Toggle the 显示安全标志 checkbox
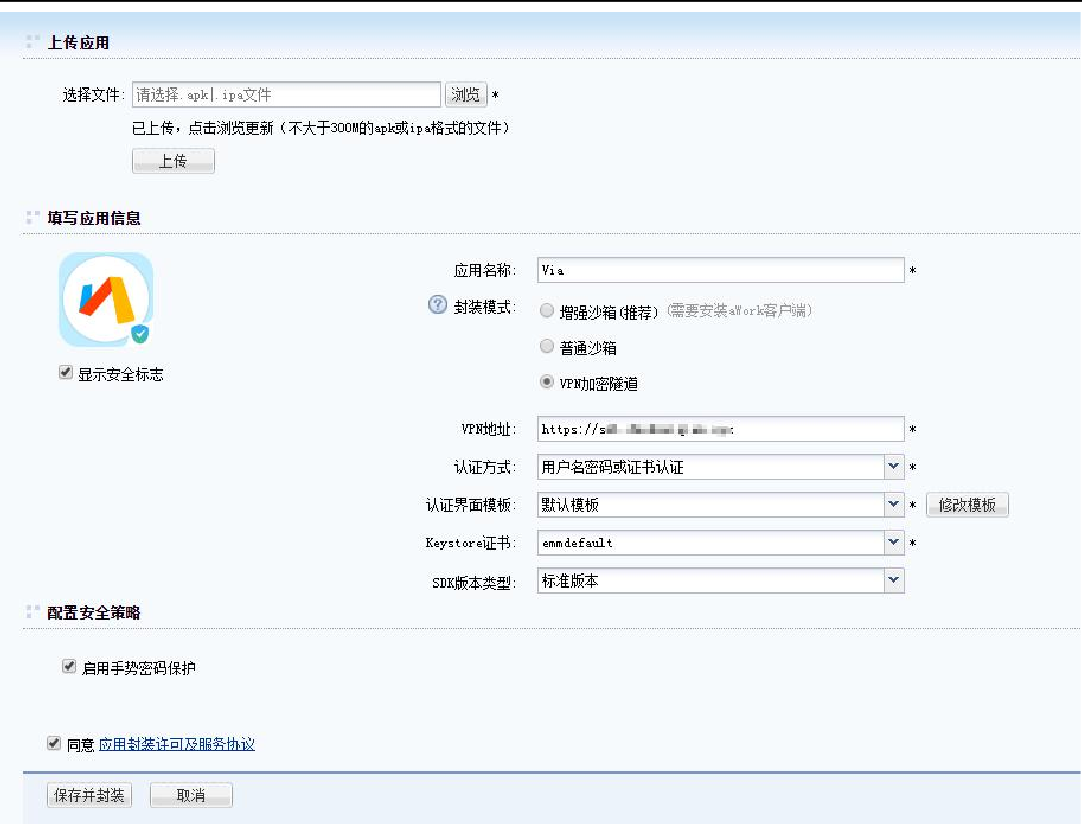The width and height of the screenshot is (1082, 824). point(66,373)
